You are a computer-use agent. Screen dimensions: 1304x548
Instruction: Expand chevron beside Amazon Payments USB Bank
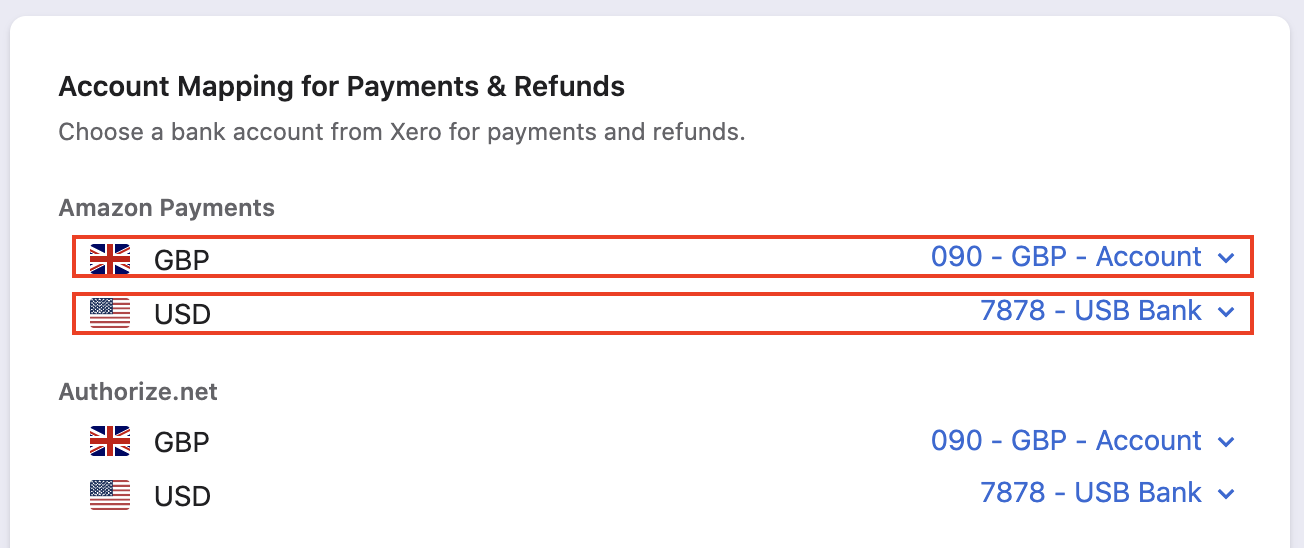pyautogui.click(x=1227, y=313)
